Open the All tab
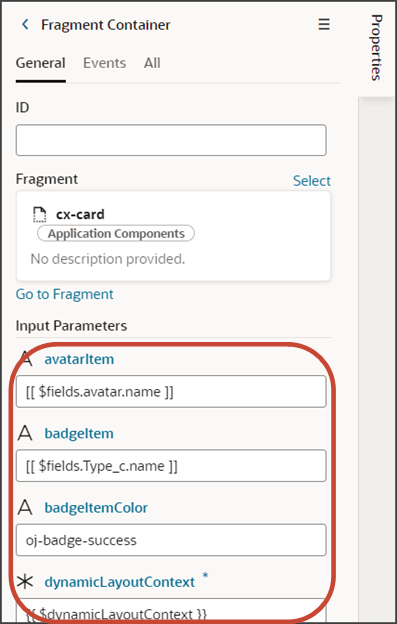The image size is (397, 624). click(152, 63)
